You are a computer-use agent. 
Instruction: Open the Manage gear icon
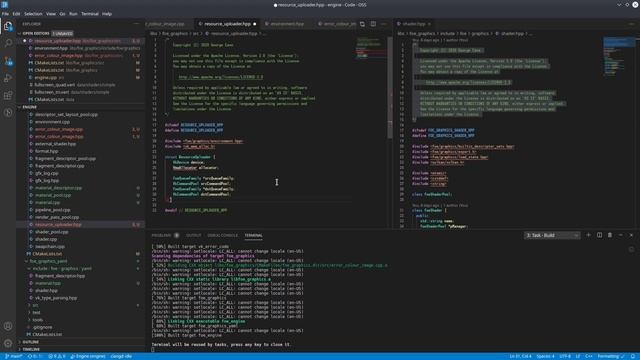coord(8,343)
